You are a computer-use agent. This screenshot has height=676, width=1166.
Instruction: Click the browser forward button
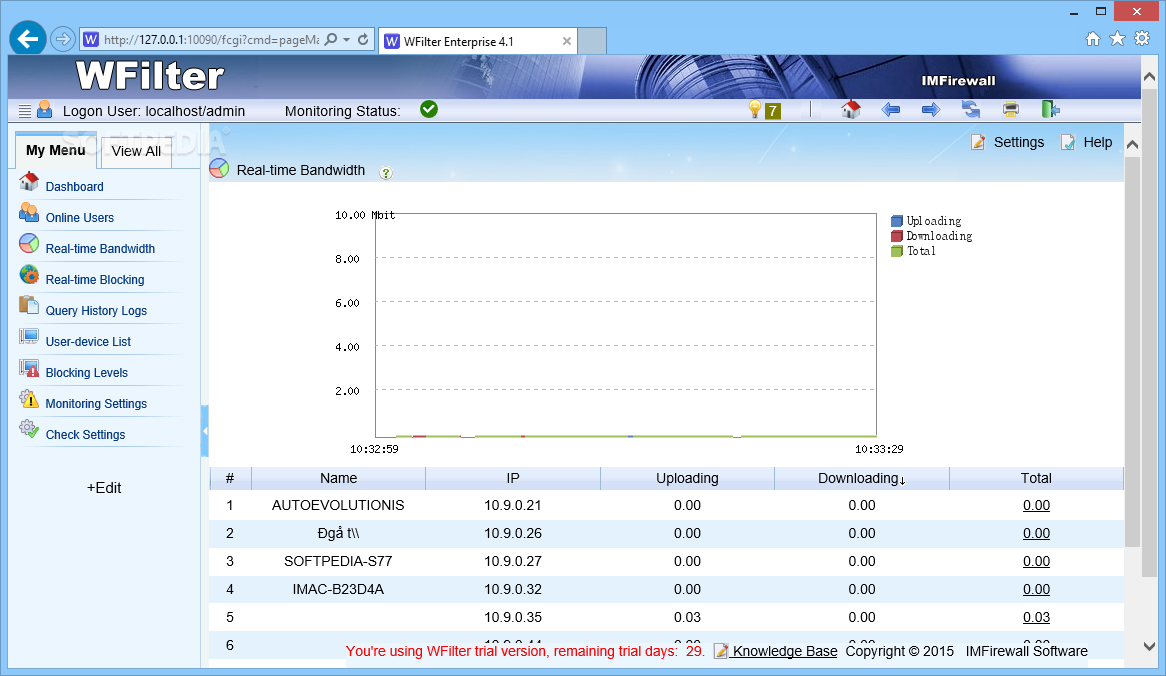(63, 39)
